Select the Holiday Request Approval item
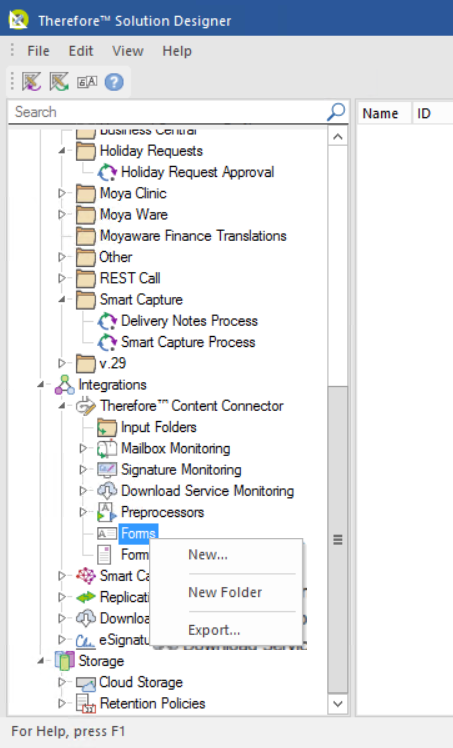Screen dimensions: 453x748 (197, 172)
